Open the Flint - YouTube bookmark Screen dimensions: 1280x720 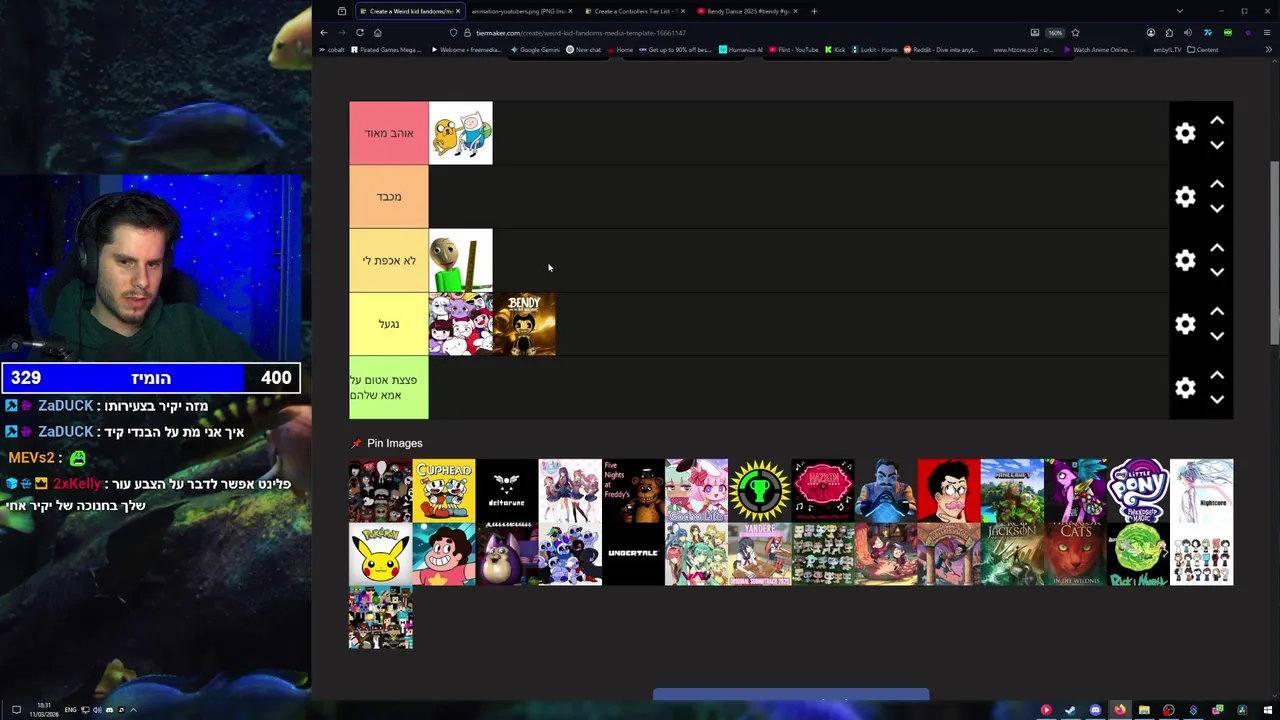(792, 50)
